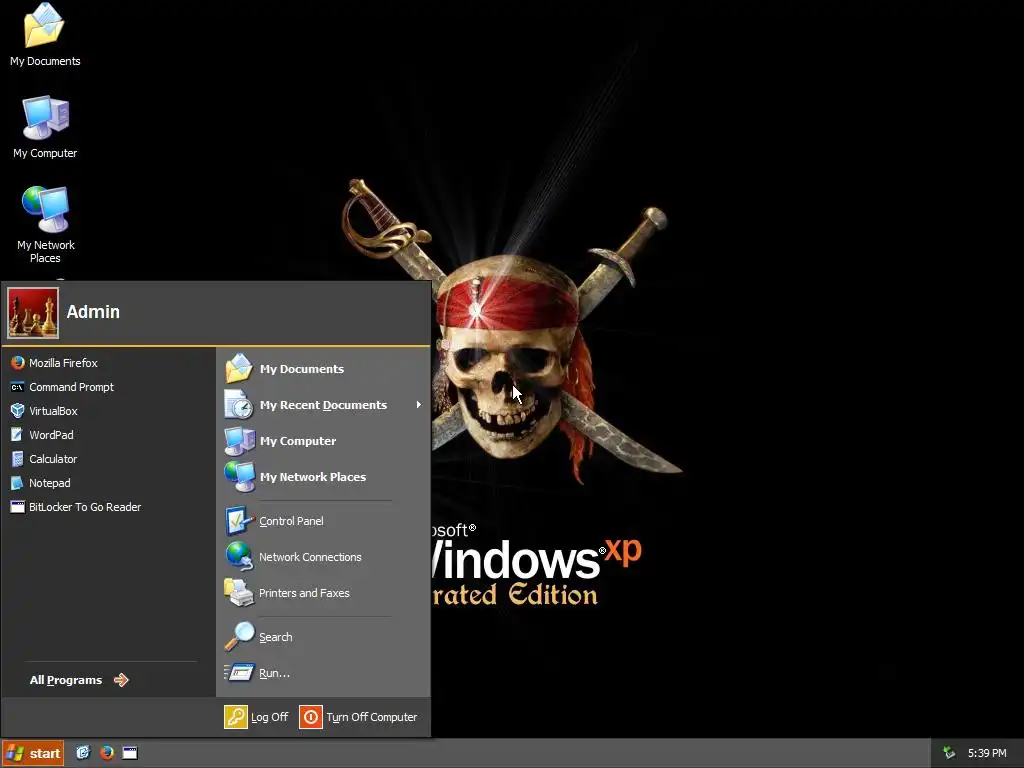This screenshot has width=1024, height=768.
Task: Click the Printers and Faxes icon
Action: pyautogui.click(x=239, y=593)
